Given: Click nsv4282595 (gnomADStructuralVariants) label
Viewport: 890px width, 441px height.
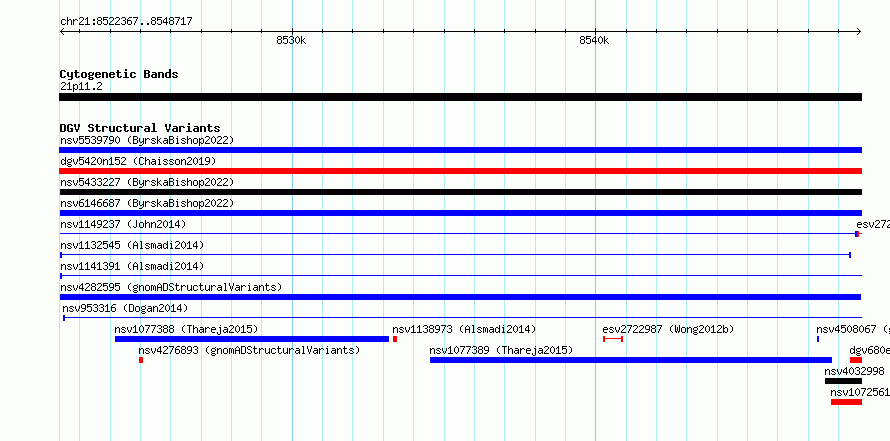Looking at the screenshot, I should click(171, 287).
